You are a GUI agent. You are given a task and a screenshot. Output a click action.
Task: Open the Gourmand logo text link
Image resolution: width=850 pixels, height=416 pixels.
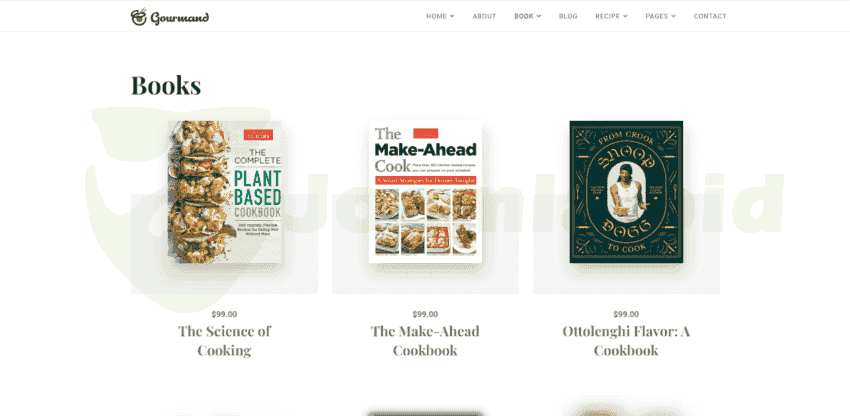pos(179,18)
